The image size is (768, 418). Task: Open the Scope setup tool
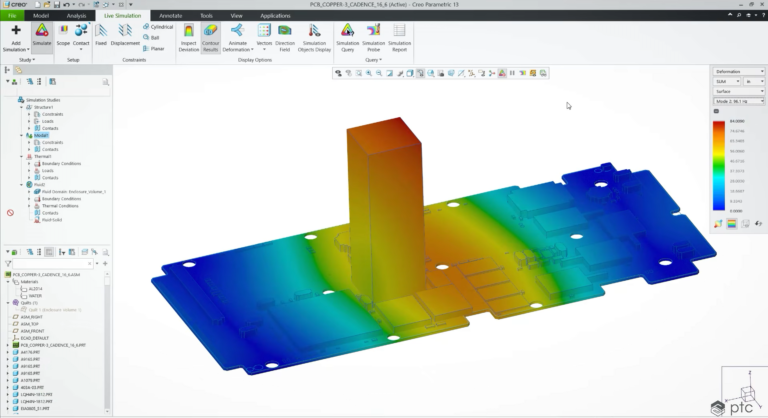pyautogui.click(x=63, y=35)
